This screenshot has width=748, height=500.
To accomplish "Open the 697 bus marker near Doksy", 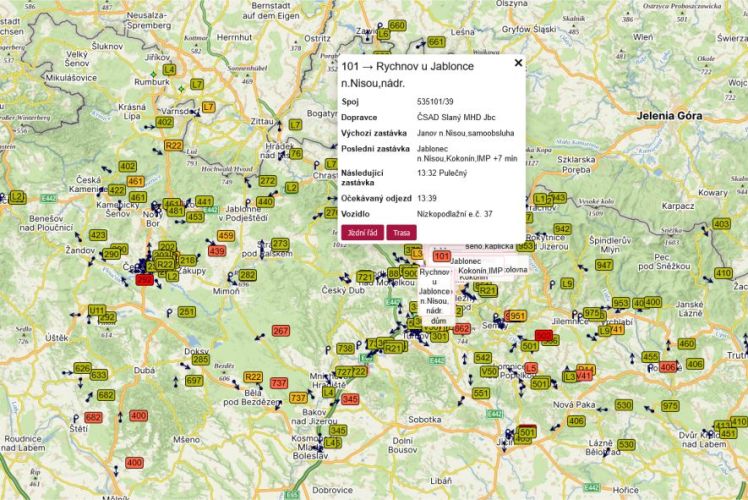I will point(194,380).
